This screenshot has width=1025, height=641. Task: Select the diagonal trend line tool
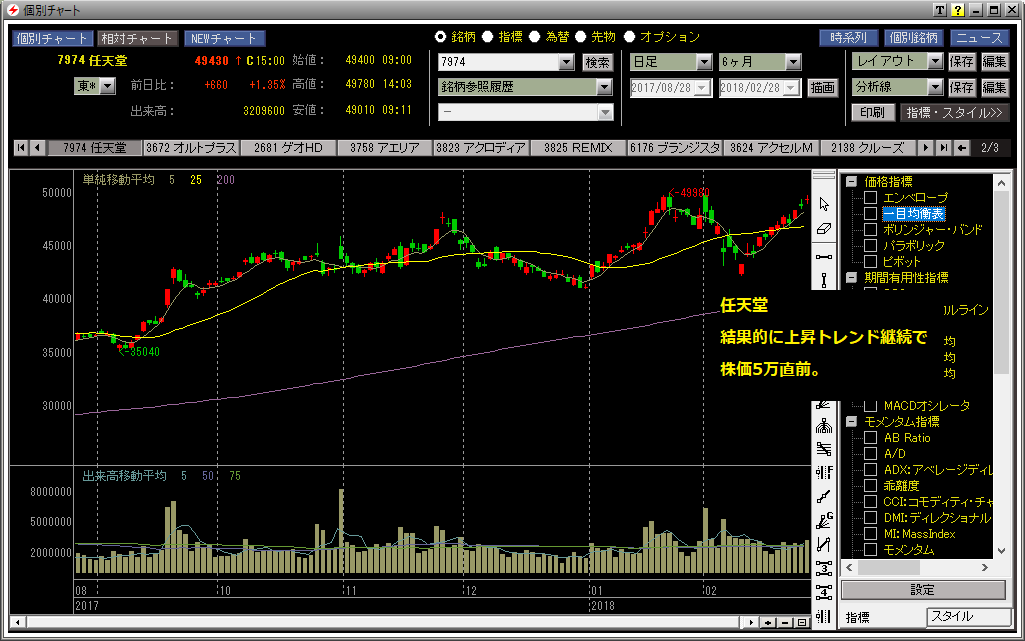824,497
